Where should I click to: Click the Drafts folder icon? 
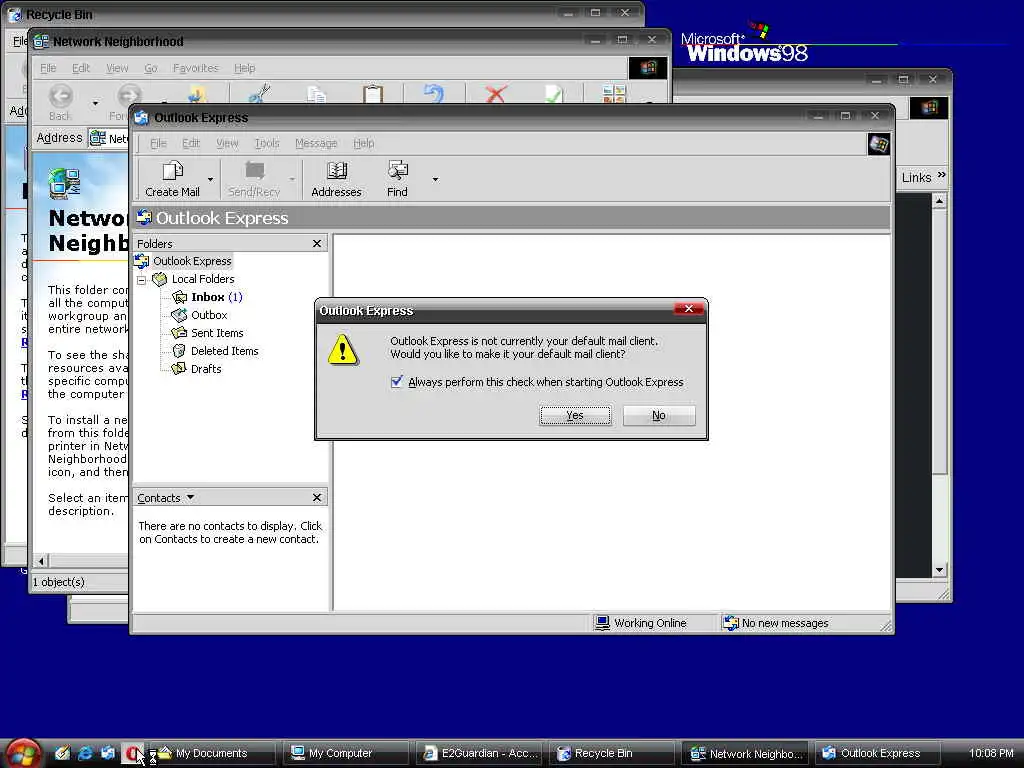tap(179, 369)
